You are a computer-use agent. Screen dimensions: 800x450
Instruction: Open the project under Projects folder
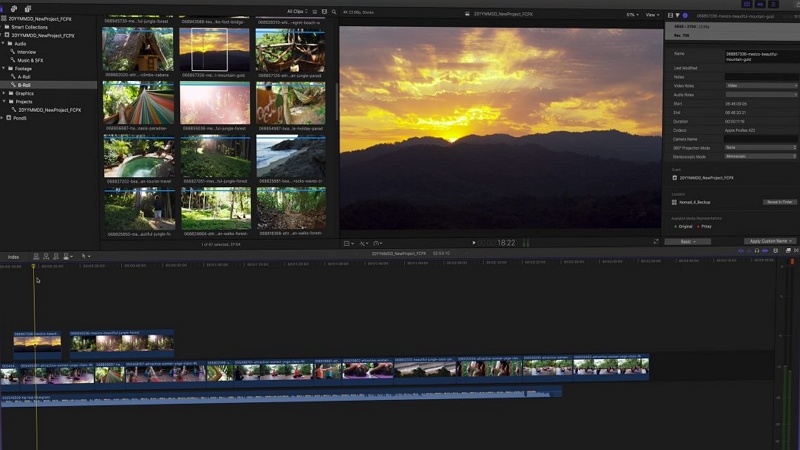49,110
